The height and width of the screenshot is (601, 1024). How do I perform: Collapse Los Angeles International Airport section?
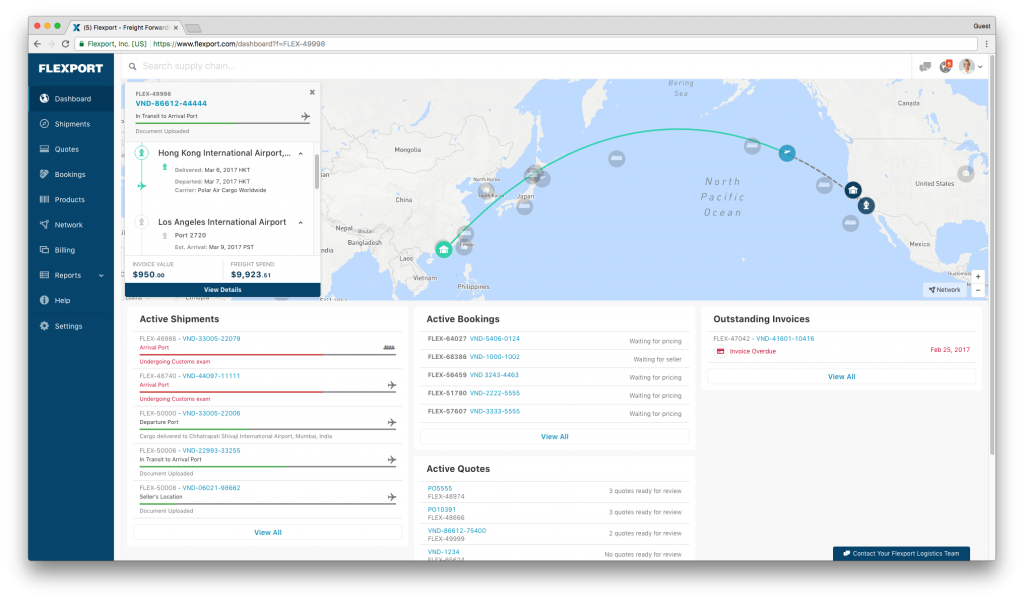coord(300,223)
